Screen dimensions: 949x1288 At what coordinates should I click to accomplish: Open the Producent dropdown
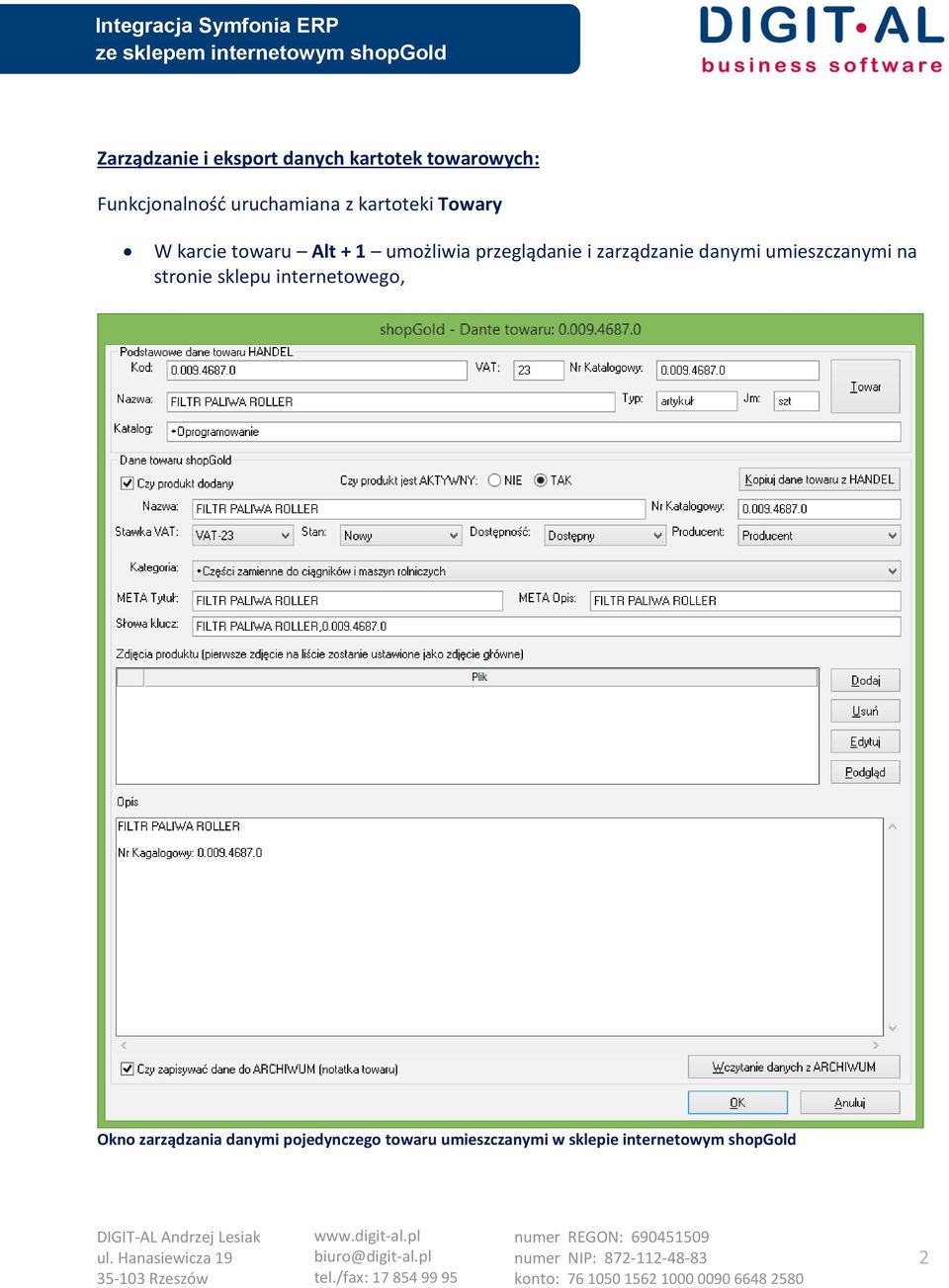pyautogui.click(x=820, y=535)
